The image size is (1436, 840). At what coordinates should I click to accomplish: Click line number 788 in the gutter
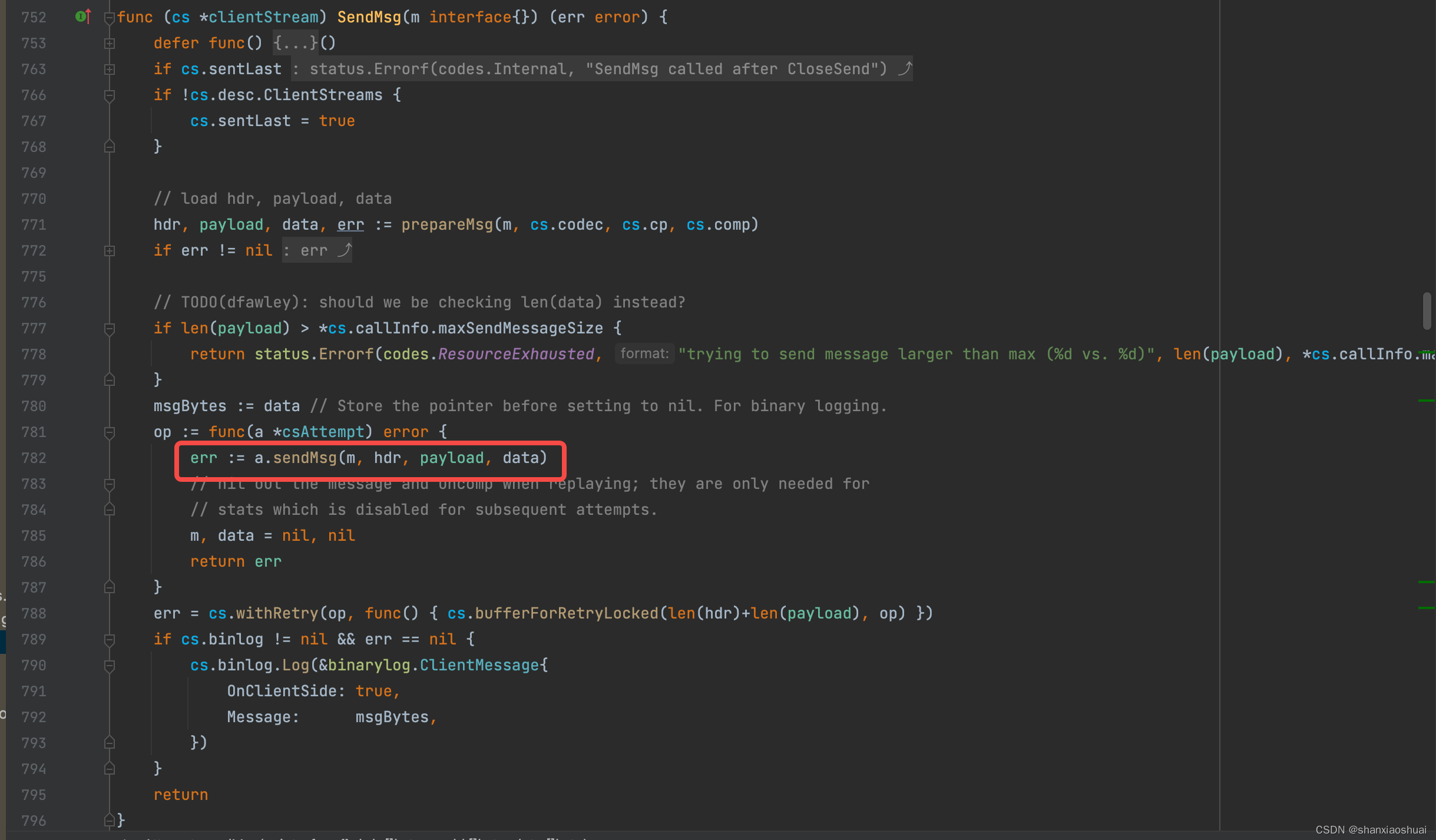tap(34, 613)
